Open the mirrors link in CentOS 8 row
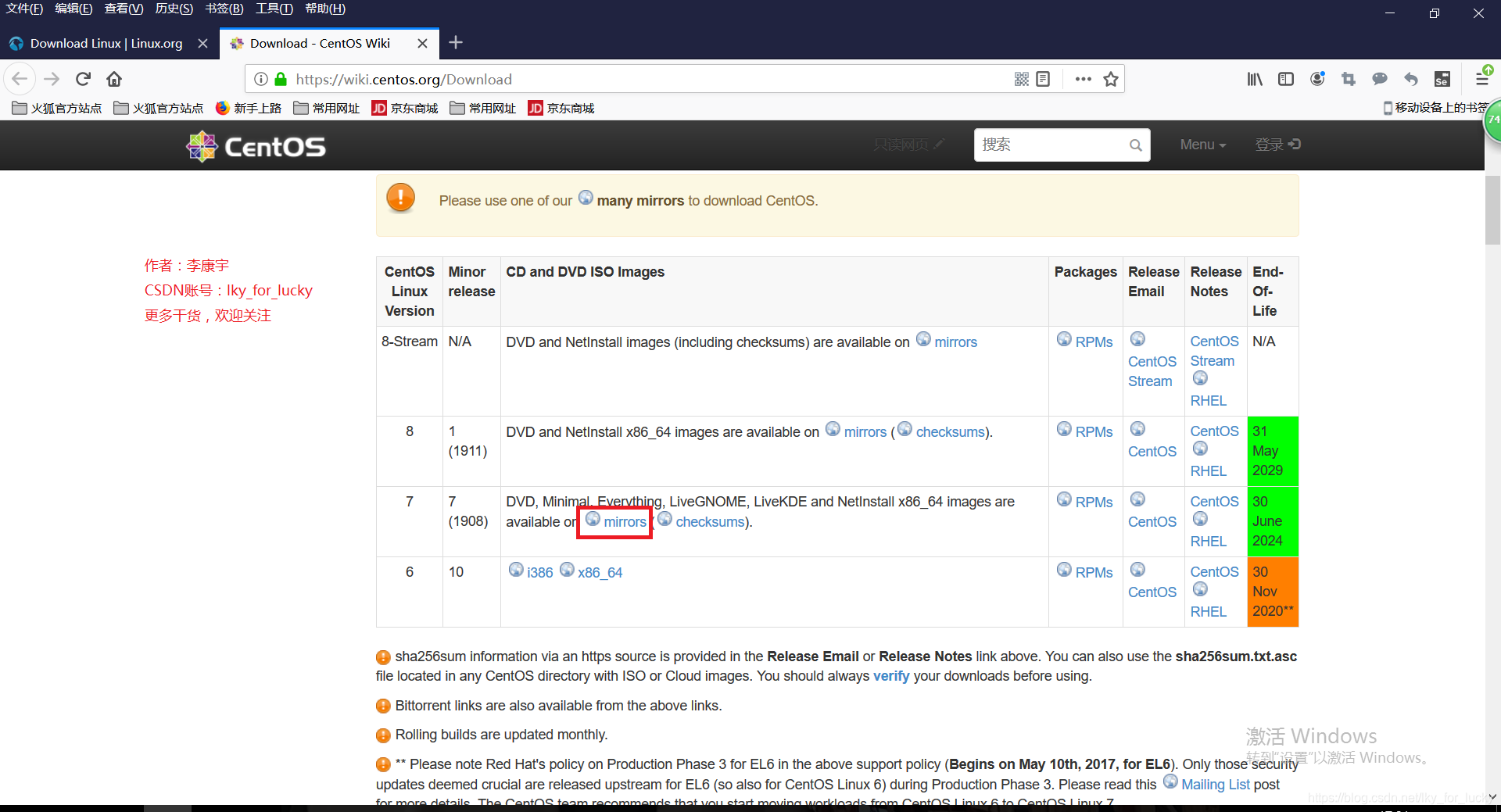 [x=865, y=432]
